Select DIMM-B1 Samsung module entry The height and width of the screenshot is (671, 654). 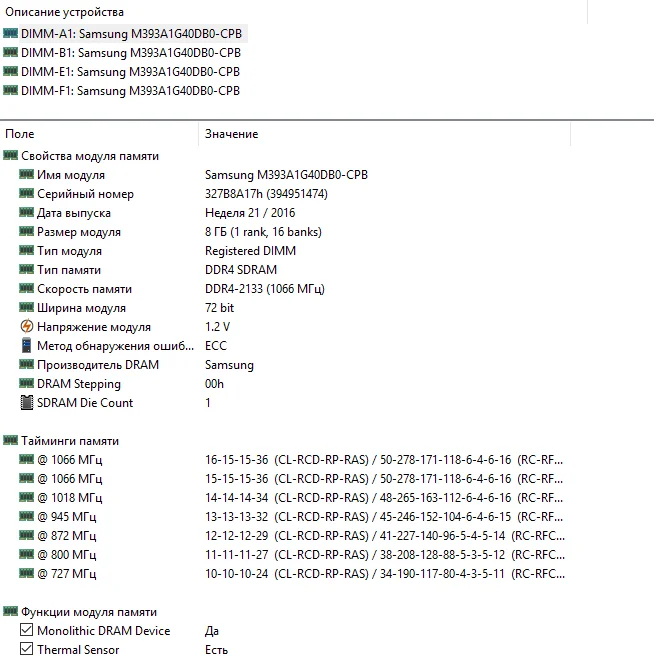(x=131, y=53)
